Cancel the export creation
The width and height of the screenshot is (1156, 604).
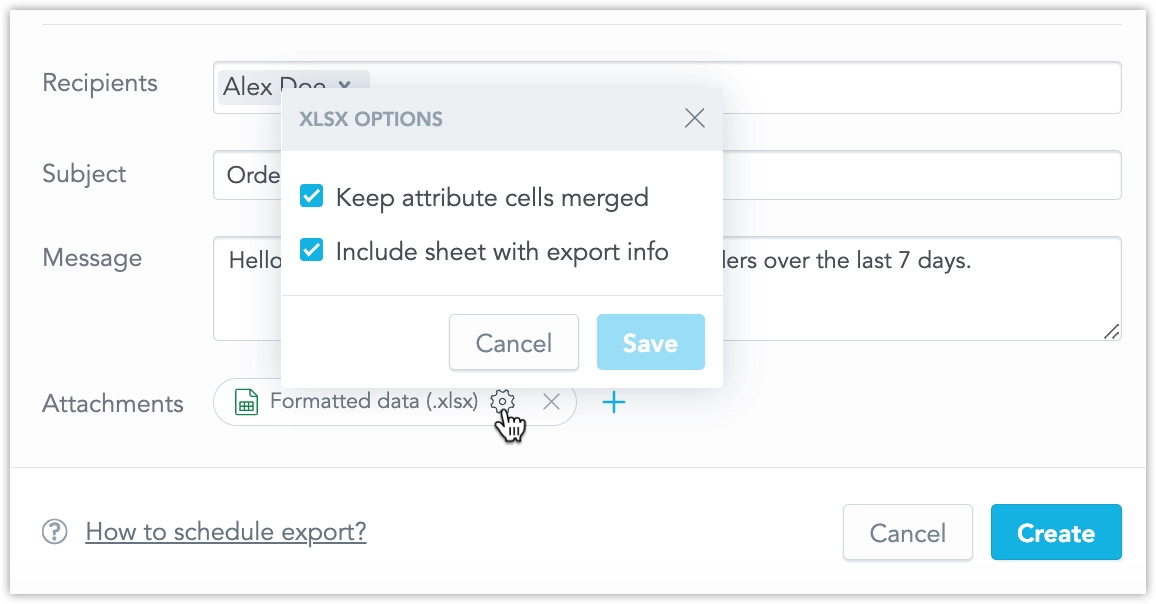[907, 532]
